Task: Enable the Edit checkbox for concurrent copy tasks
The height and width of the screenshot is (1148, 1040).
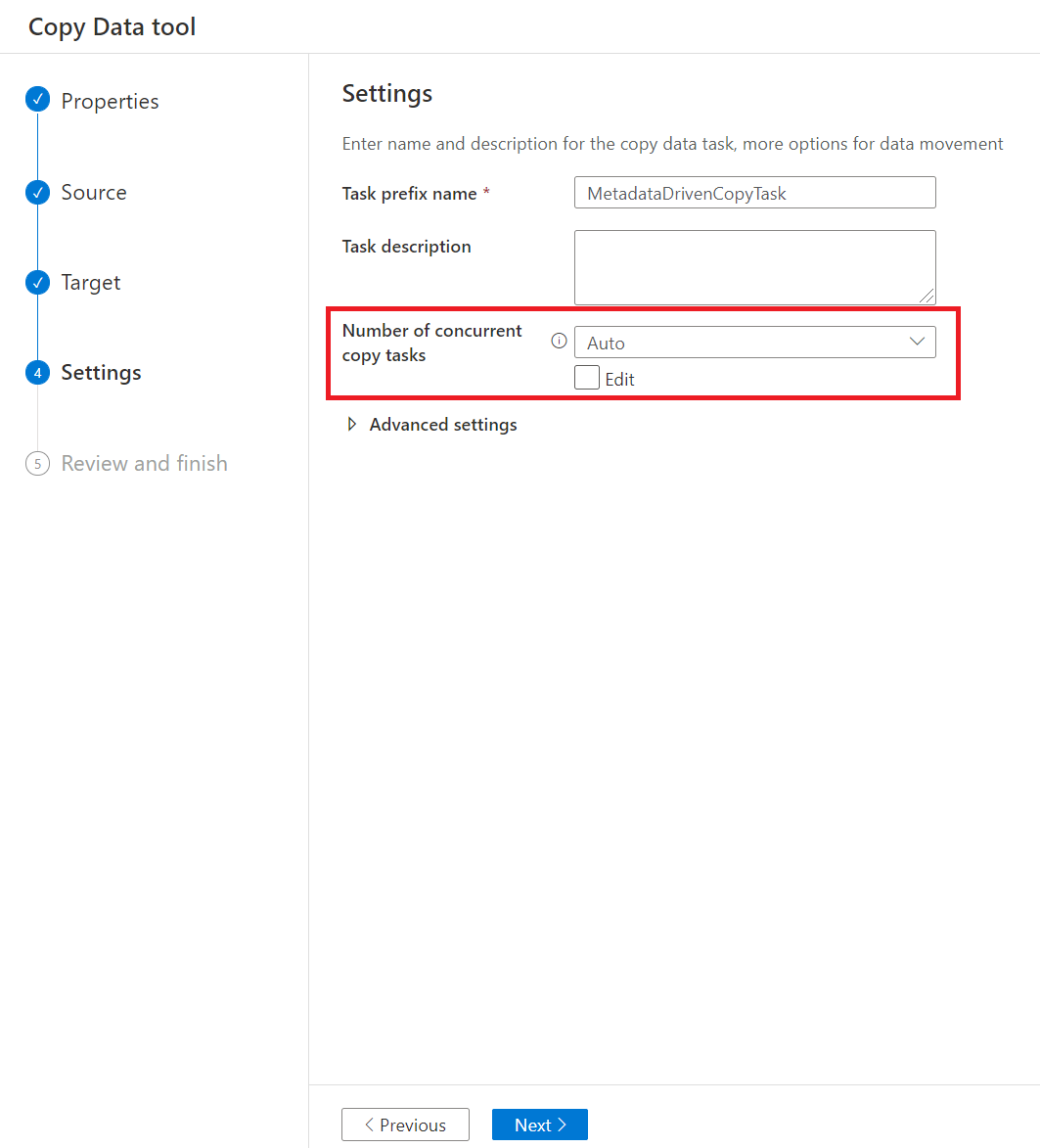Action: [x=586, y=377]
